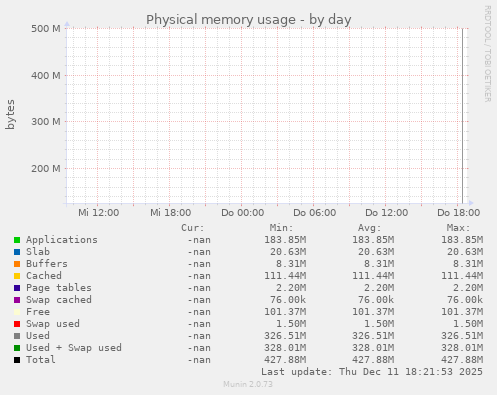Click the 'Swap cached' legend label
The image size is (497, 395).
click(x=59, y=300)
